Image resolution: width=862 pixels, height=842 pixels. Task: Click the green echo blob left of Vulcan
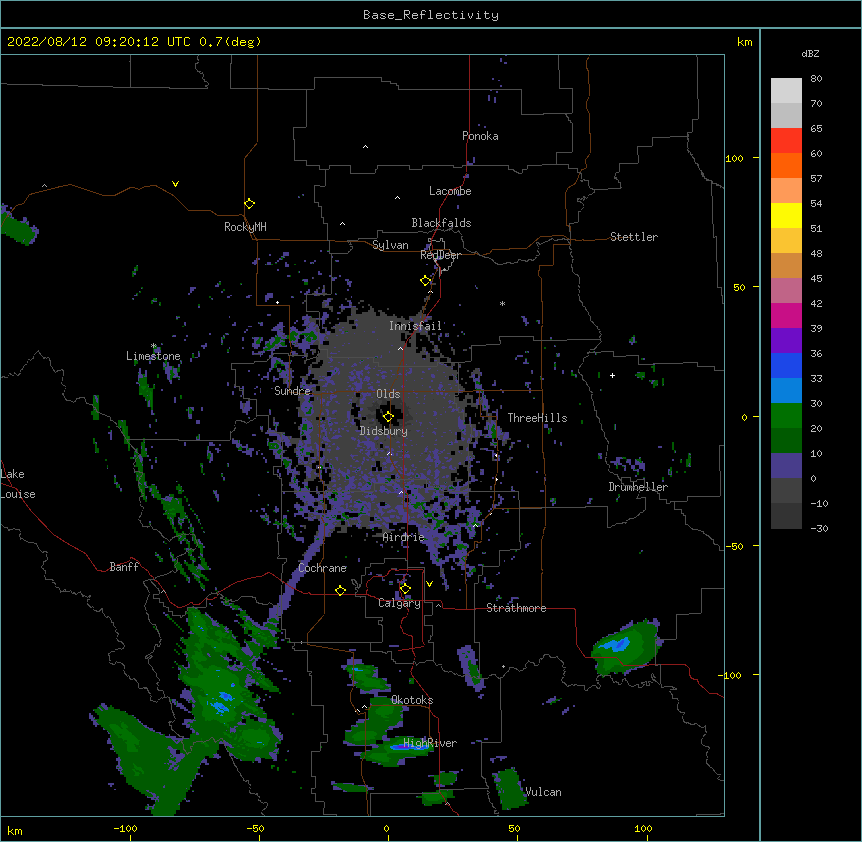click(510, 789)
